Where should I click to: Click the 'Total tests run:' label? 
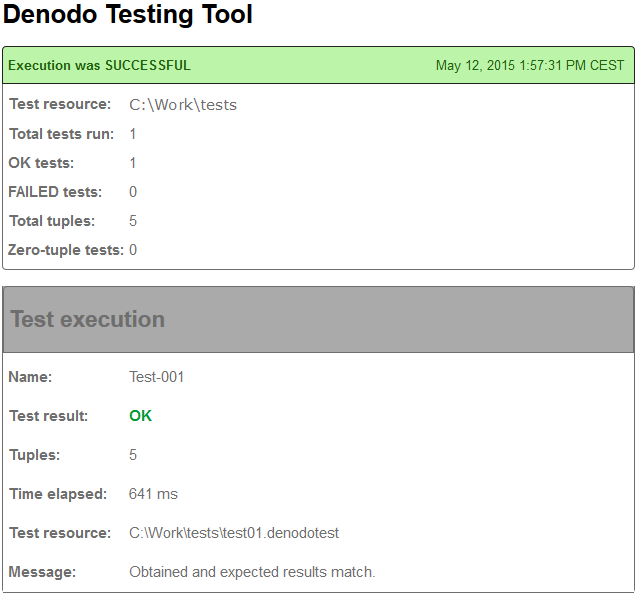pyautogui.click(x=61, y=134)
